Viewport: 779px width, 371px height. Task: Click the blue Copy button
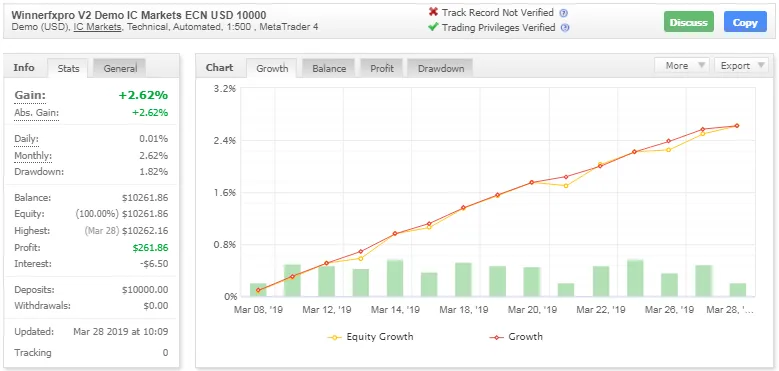[x=745, y=22]
